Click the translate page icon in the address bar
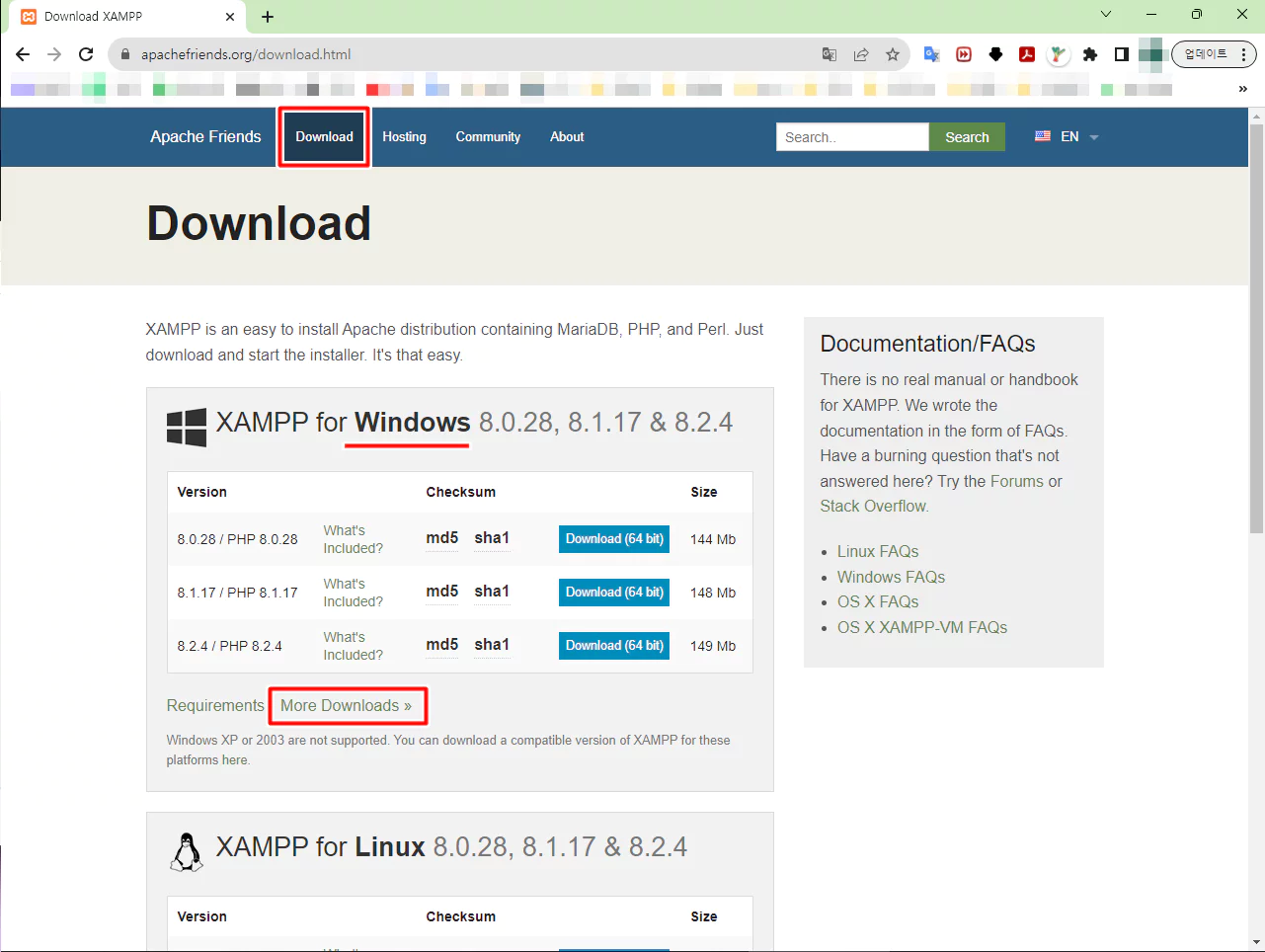Image resolution: width=1265 pixels, height=952 pixels. 830,54
